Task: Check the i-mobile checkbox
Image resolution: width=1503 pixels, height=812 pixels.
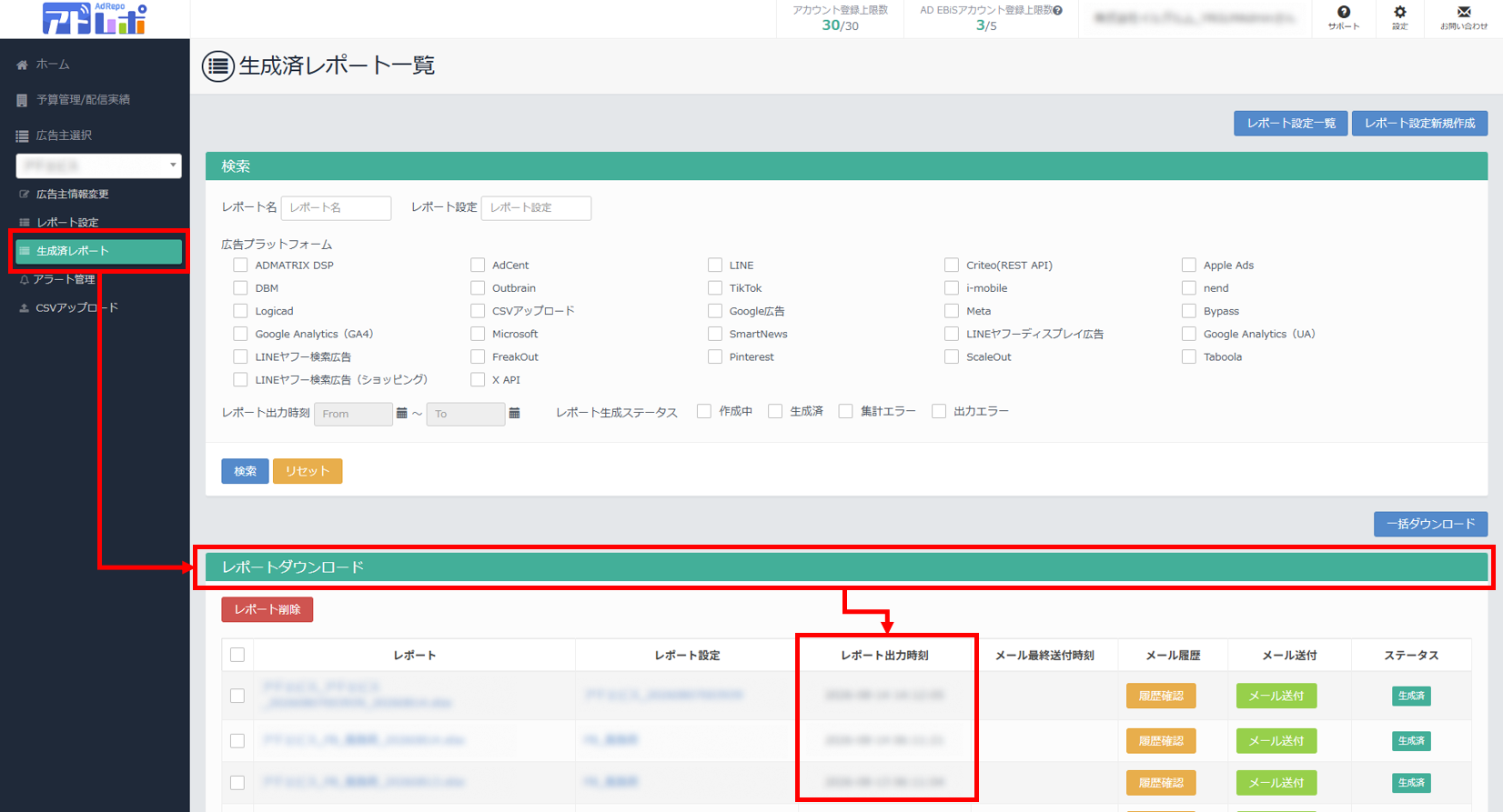Action: click(952, 288)
